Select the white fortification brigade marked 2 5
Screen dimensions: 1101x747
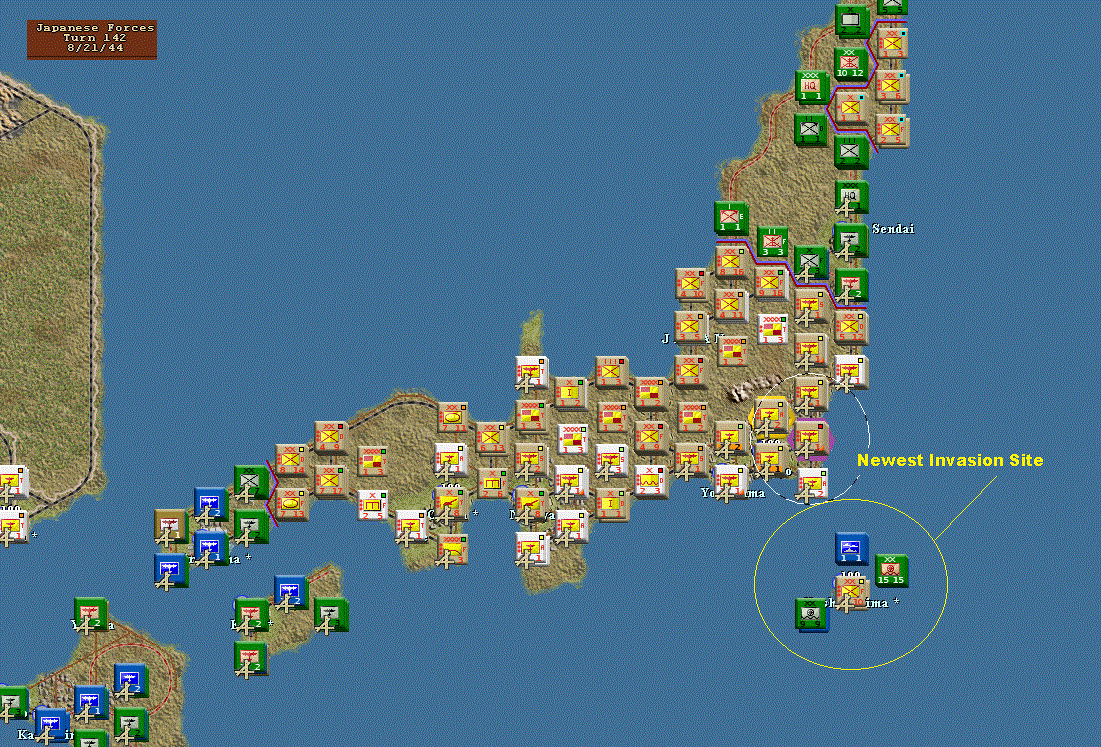click(374, 505)
